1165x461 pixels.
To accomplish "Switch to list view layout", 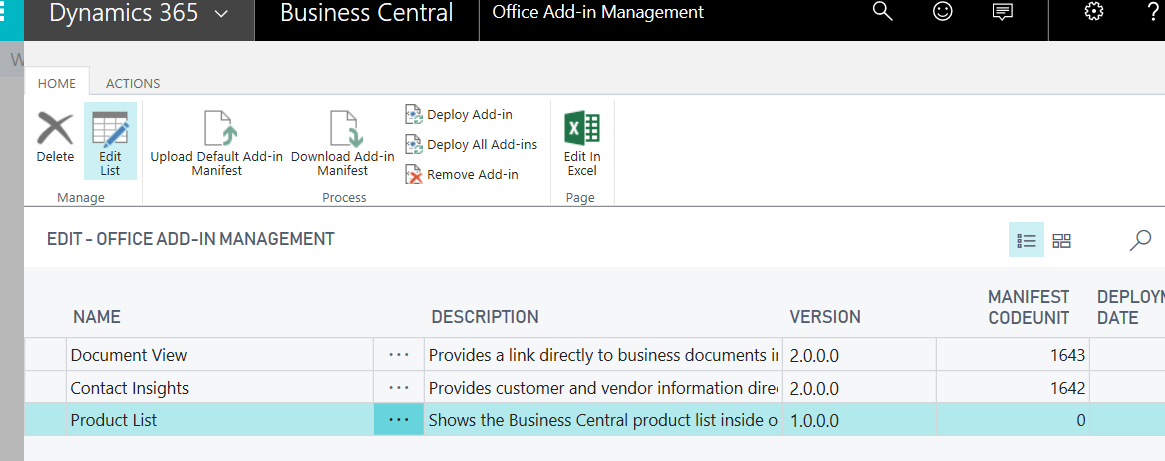I will (x=1026, y=240).
